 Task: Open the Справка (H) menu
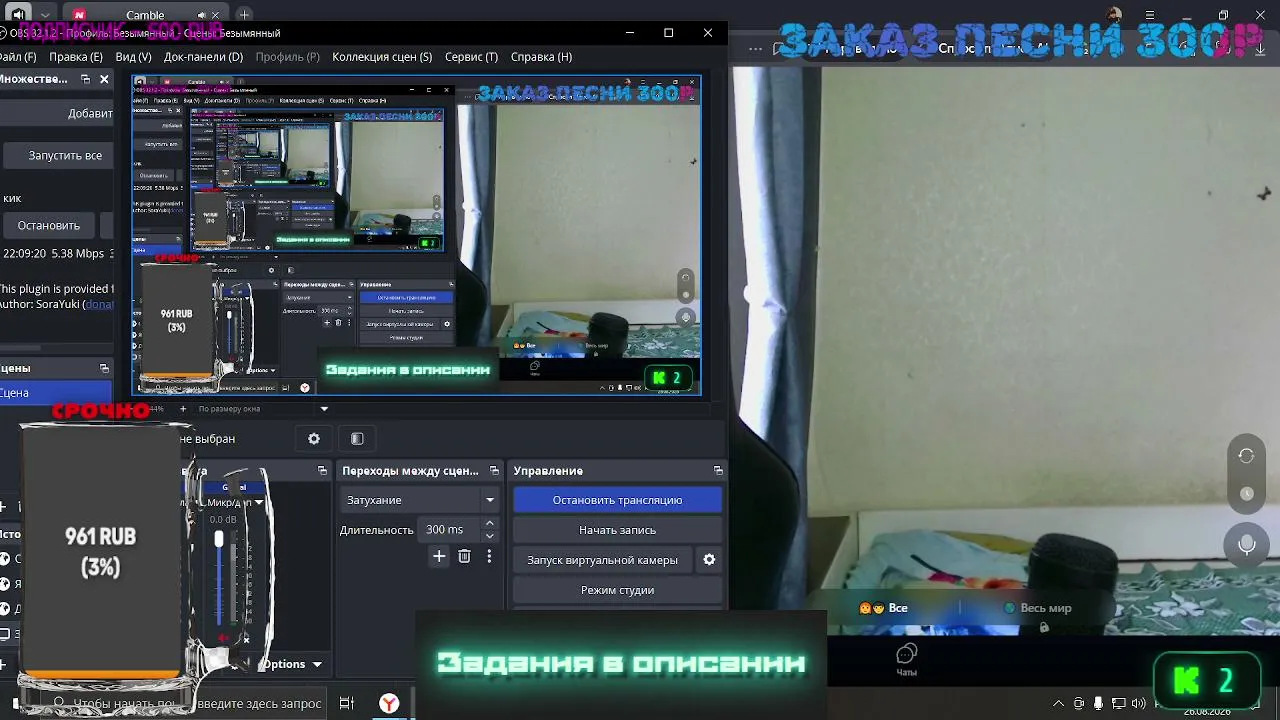coord(541,57)
